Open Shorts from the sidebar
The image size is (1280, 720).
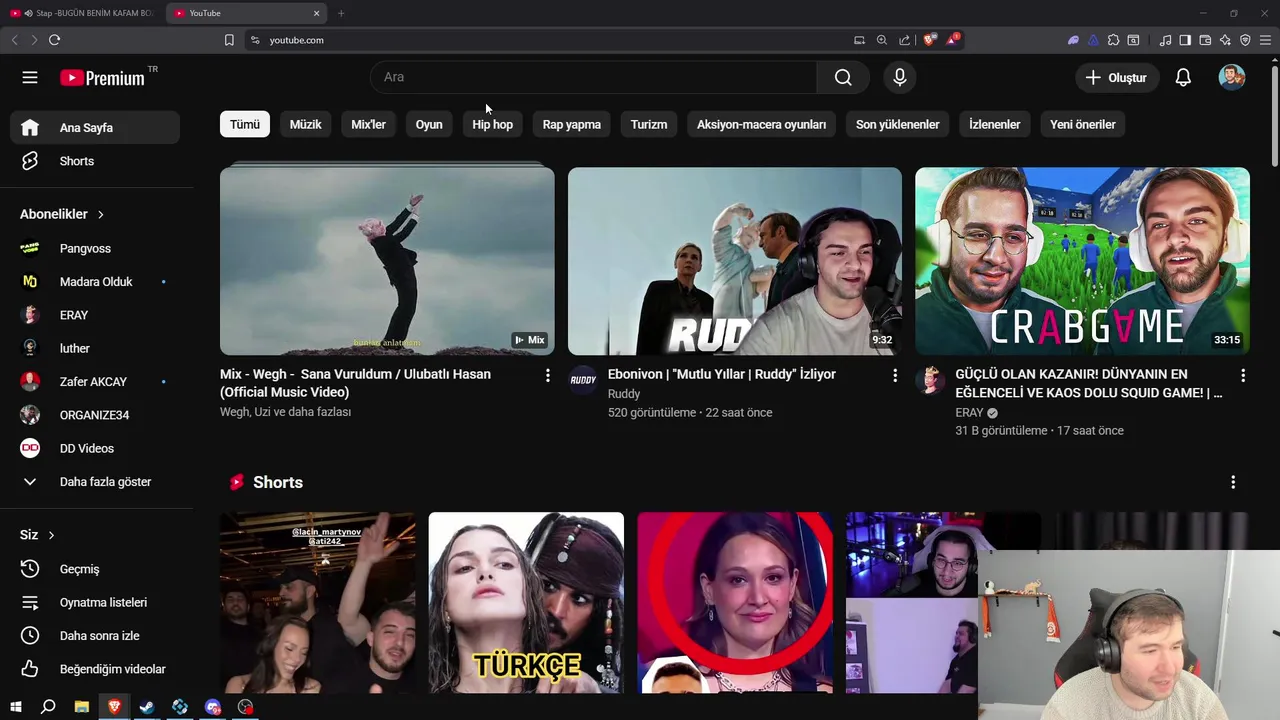click(x=95, y=161)
